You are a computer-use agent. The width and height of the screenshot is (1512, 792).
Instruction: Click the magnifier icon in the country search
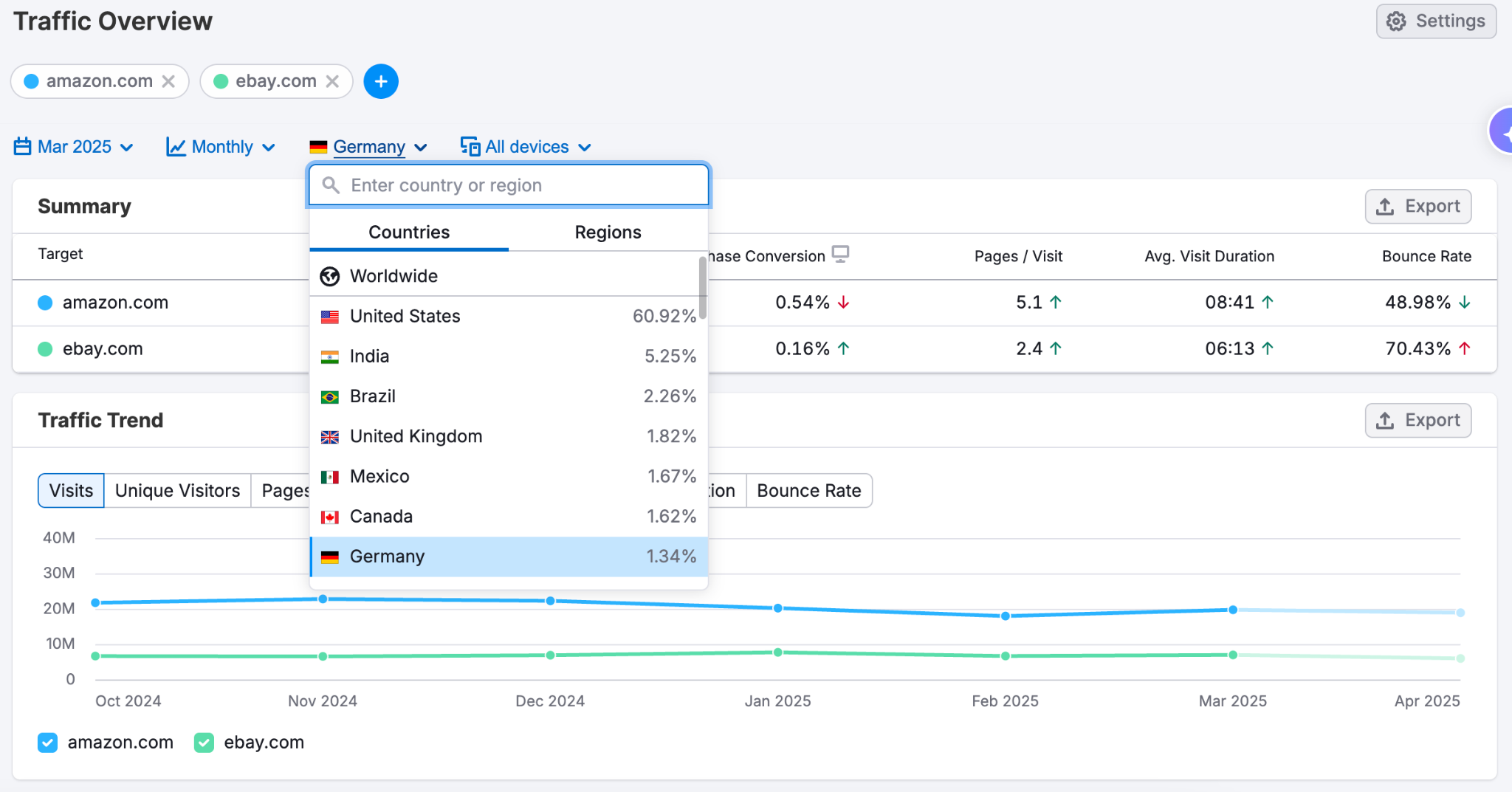click(x=331, y=185)
